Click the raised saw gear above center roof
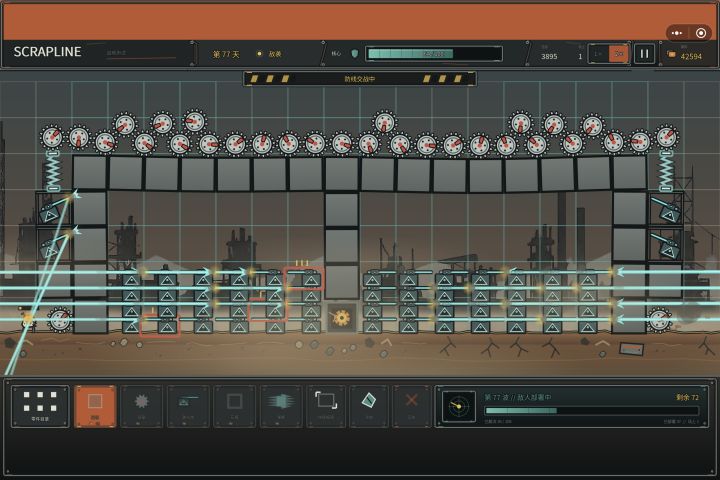Viewport: 720px width, 480px height. click(x=385, y=123)
